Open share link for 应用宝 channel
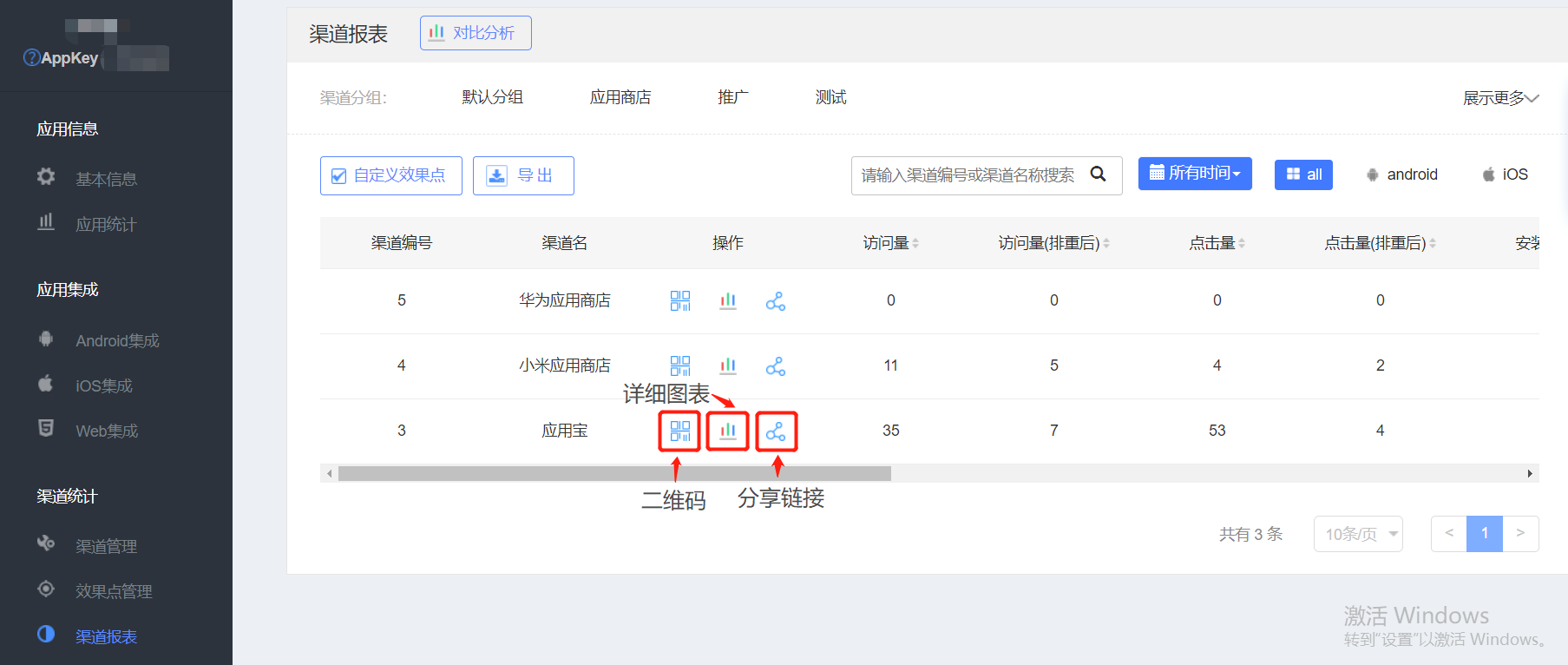The width and height of the screenshot is (1568, 665). point(776,431)
